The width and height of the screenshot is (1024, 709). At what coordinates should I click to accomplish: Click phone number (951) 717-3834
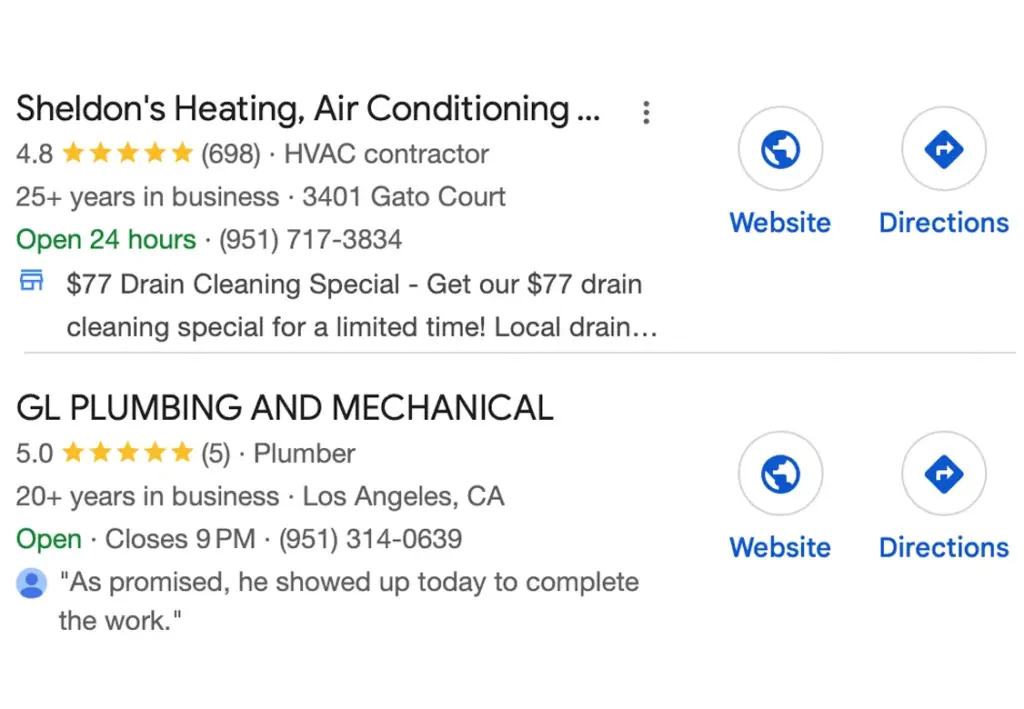point(310,240)
